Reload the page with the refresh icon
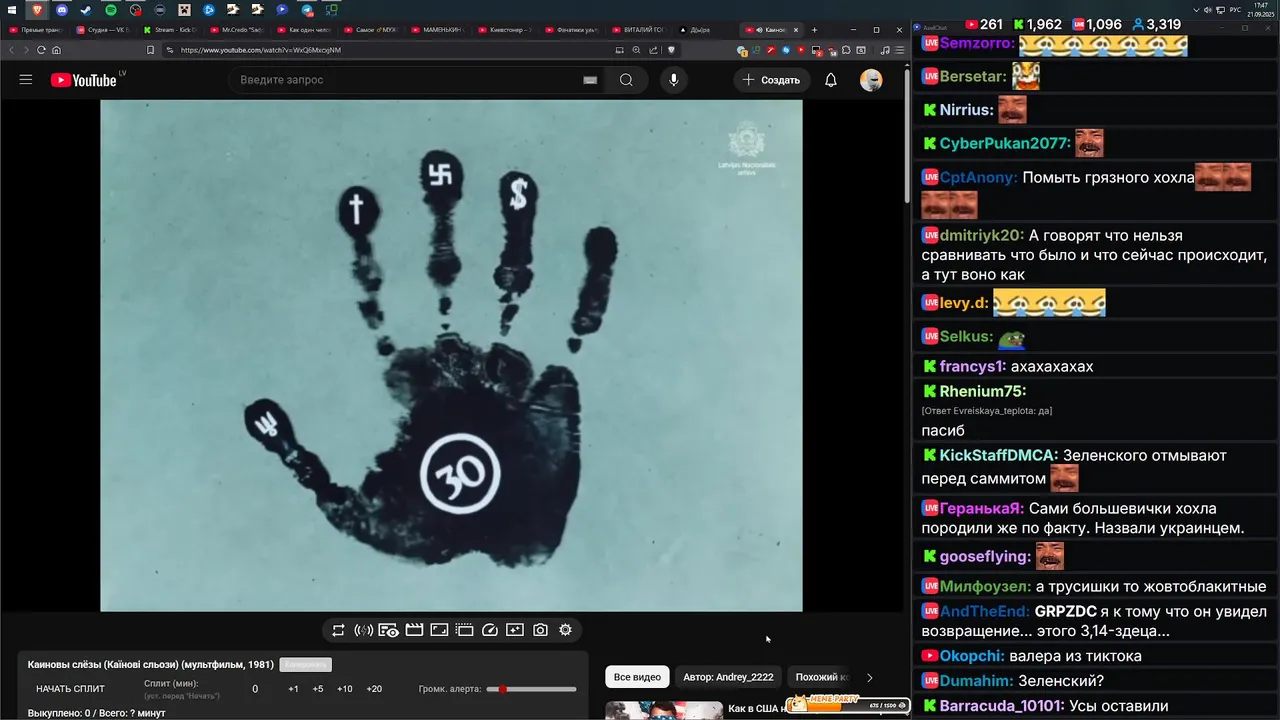The height and width of the screenshot is (720, 1280). click(x=42, y=50)
